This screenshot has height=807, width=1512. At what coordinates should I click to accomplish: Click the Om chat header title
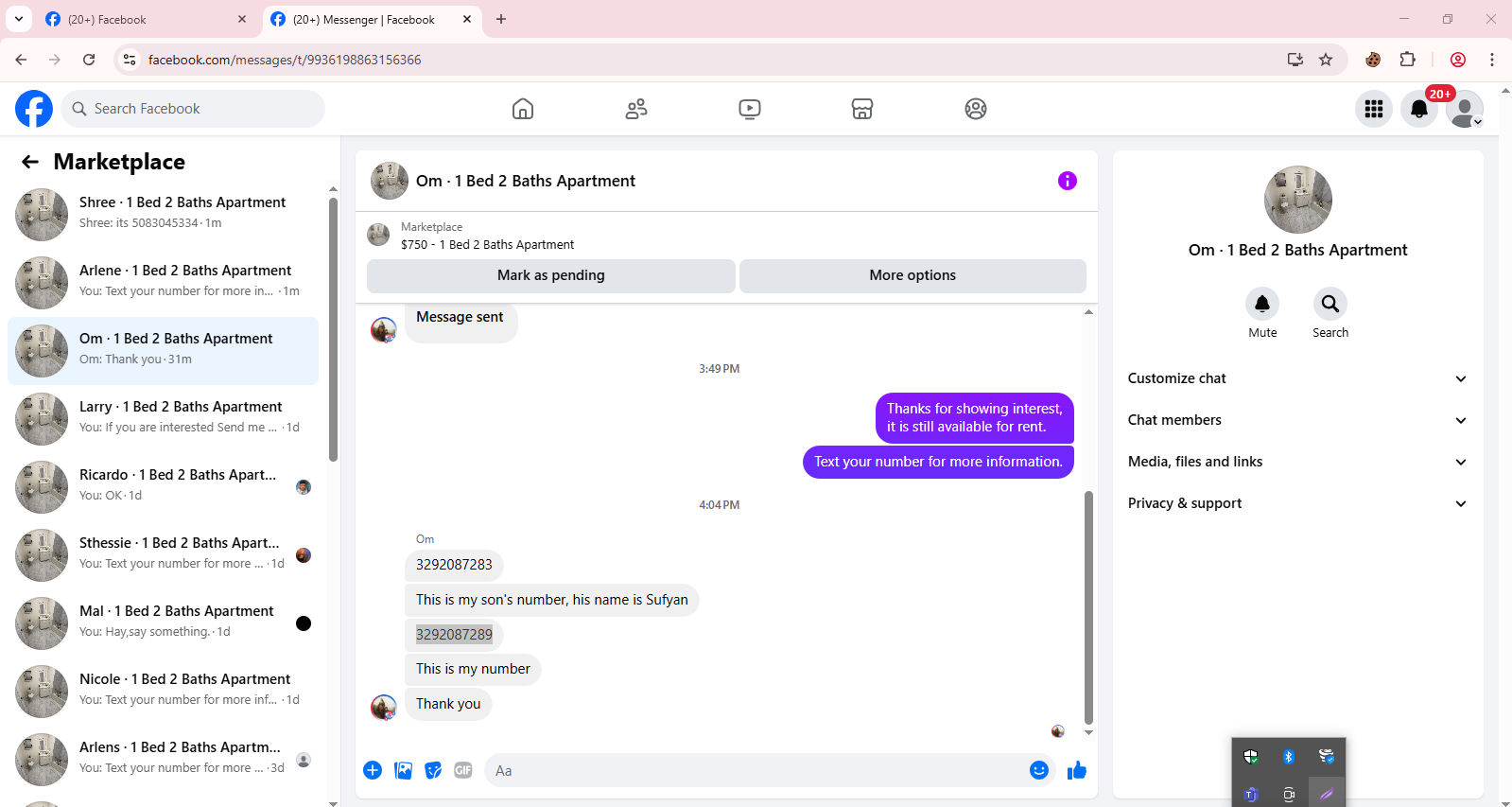(526, 181)
